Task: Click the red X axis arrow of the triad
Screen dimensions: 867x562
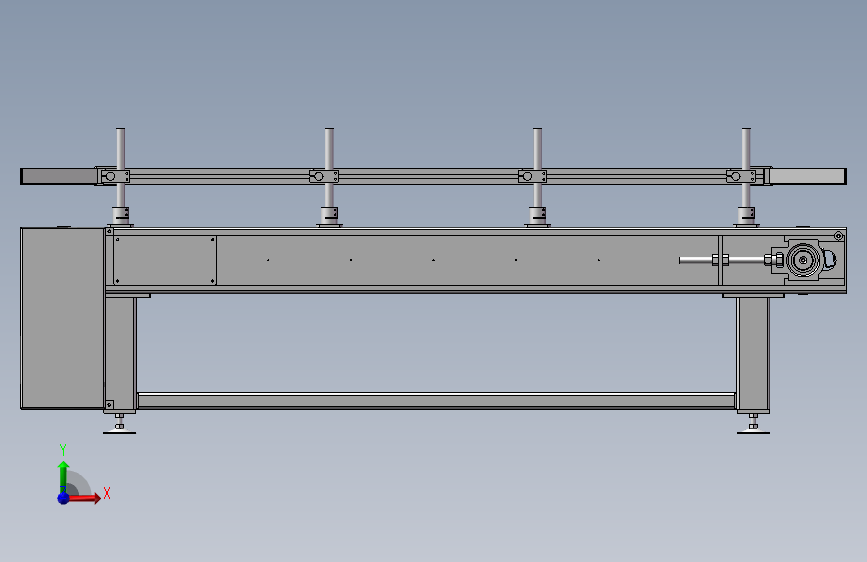Action: pyautogui.click(x=83, y=498)
